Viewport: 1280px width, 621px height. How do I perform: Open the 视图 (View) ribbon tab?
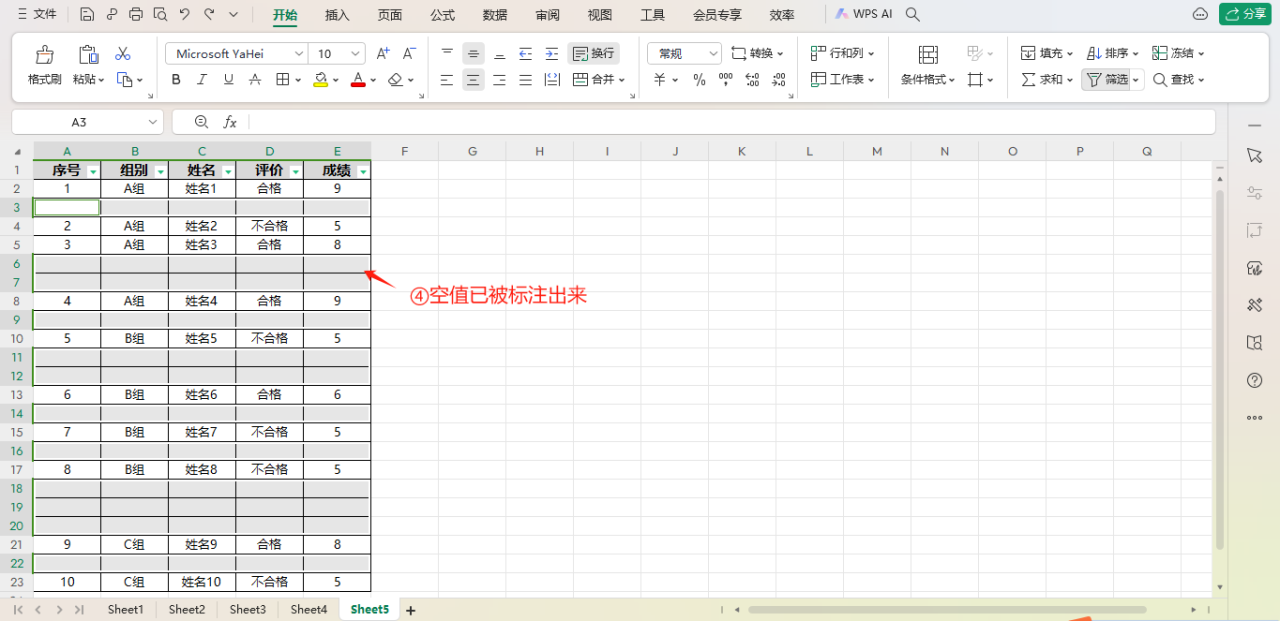tap(600, 15)
